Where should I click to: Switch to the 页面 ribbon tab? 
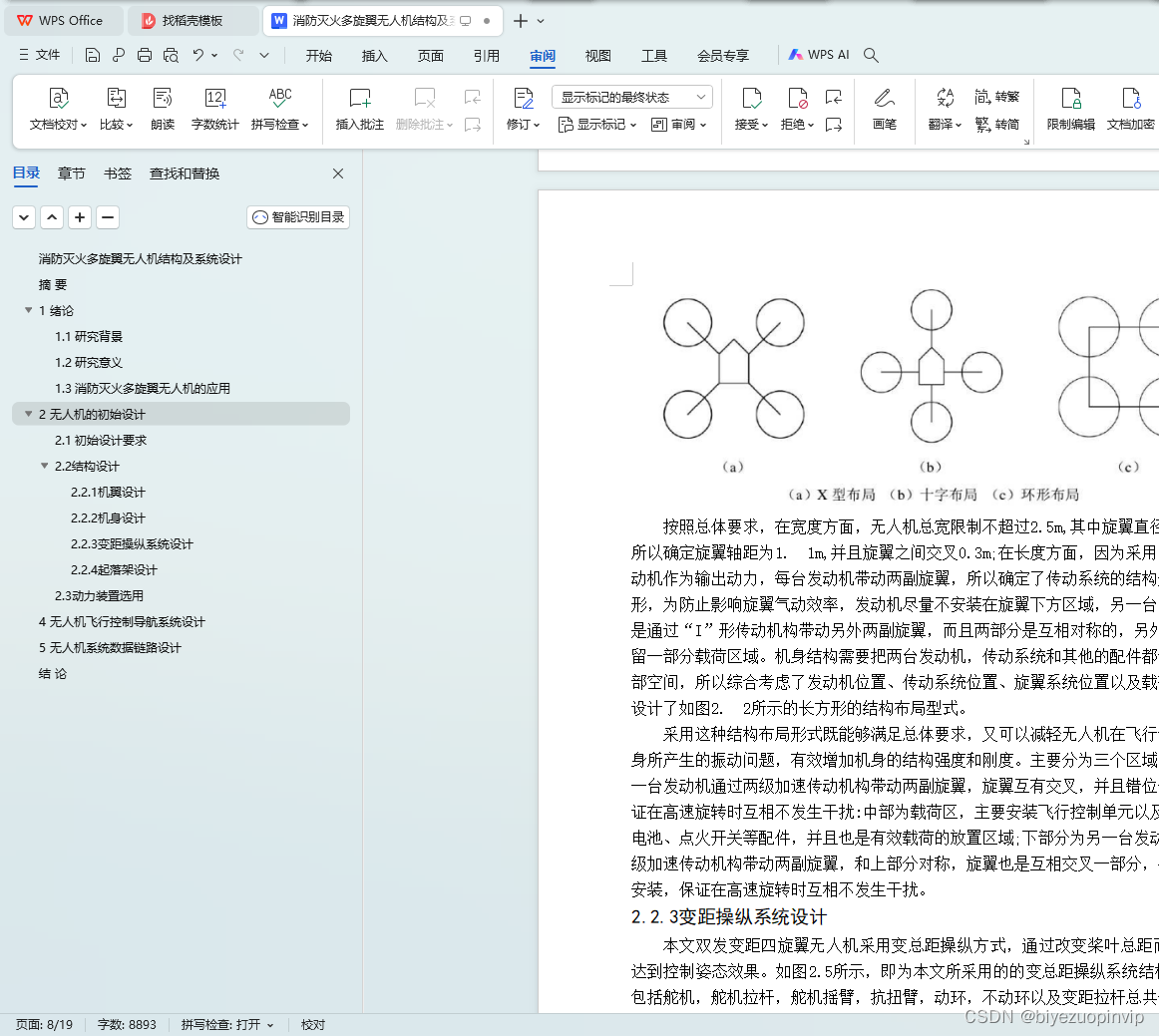[430, 56]
